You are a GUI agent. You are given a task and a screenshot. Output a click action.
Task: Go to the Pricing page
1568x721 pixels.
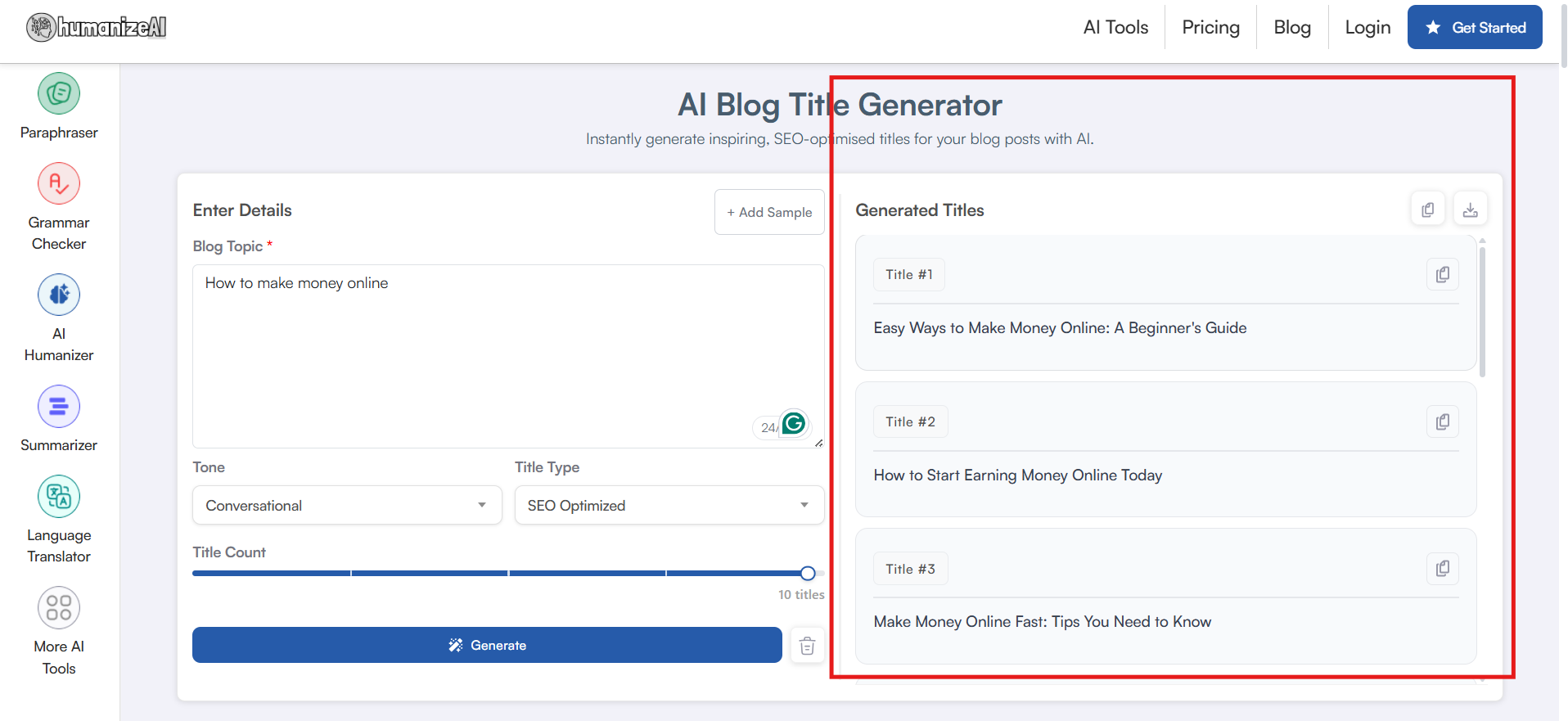click(1210, 28)
